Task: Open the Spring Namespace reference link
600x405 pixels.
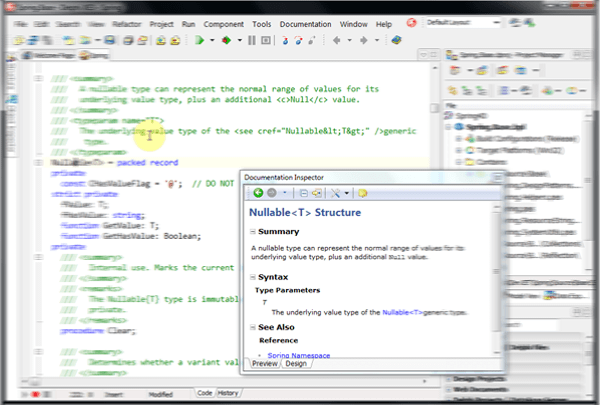Action: 298,355
